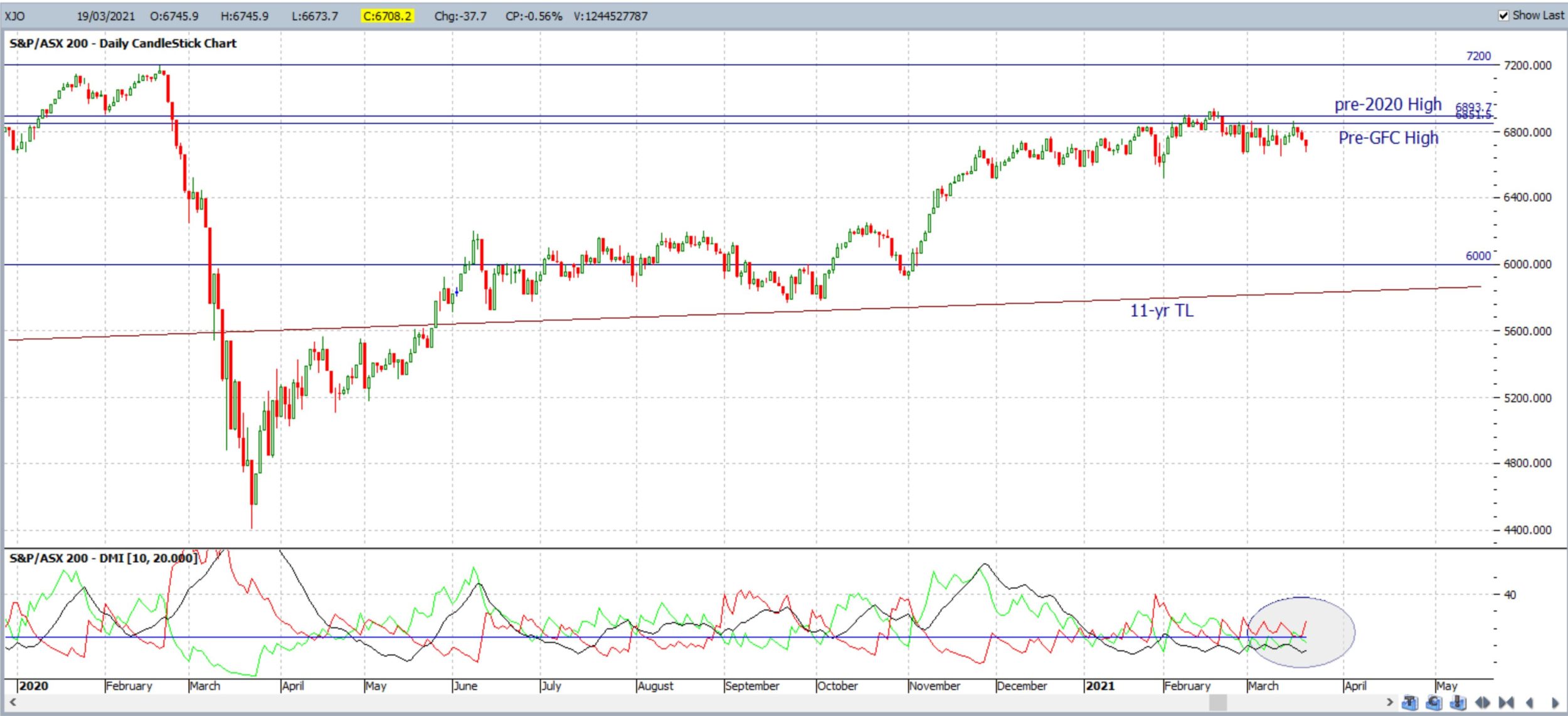1568x716 pixels.
Task: Click the November label on time axis
Action: pyautogui.click(x=935, y=686)
